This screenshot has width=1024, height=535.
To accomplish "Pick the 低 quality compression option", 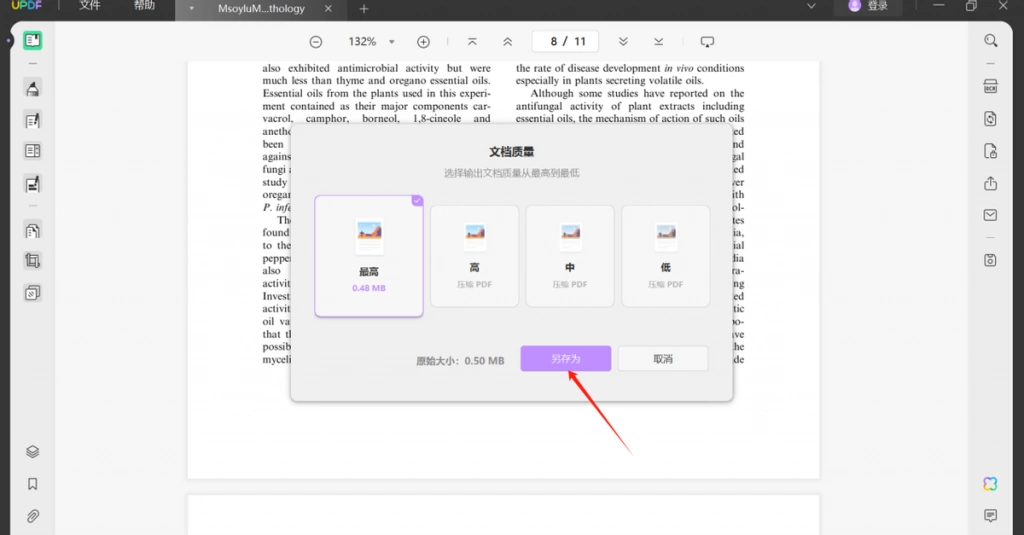I will pyautogui.click(x=665, y=256).
